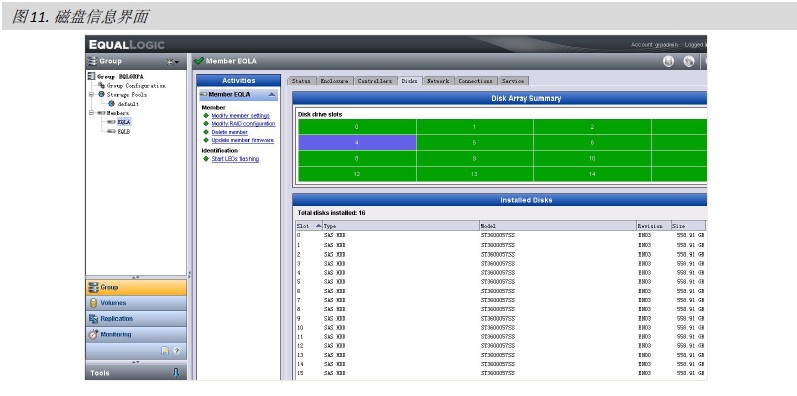Open Modify member settings link
This screenshot has height=396, width=797.
point(240,116)
